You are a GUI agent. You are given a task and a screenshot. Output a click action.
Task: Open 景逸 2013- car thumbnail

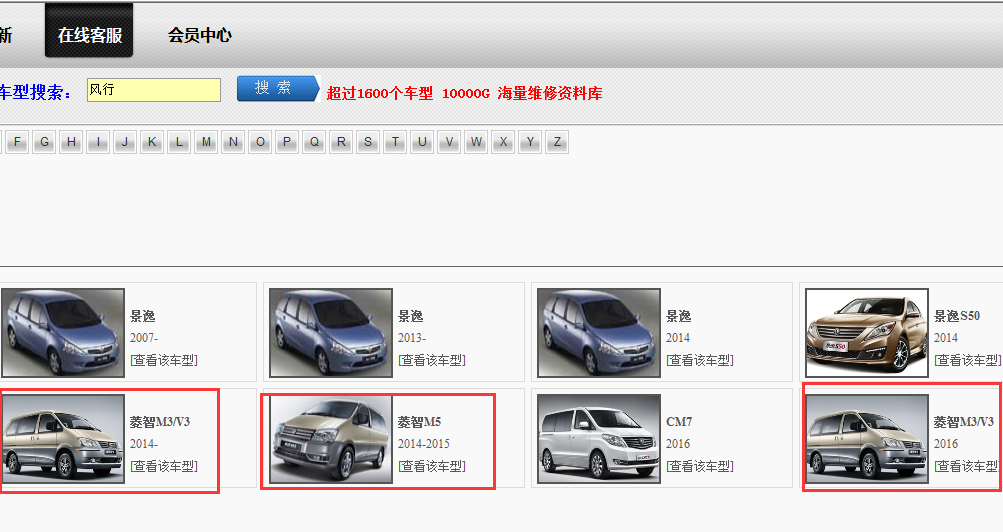(331, 332)
